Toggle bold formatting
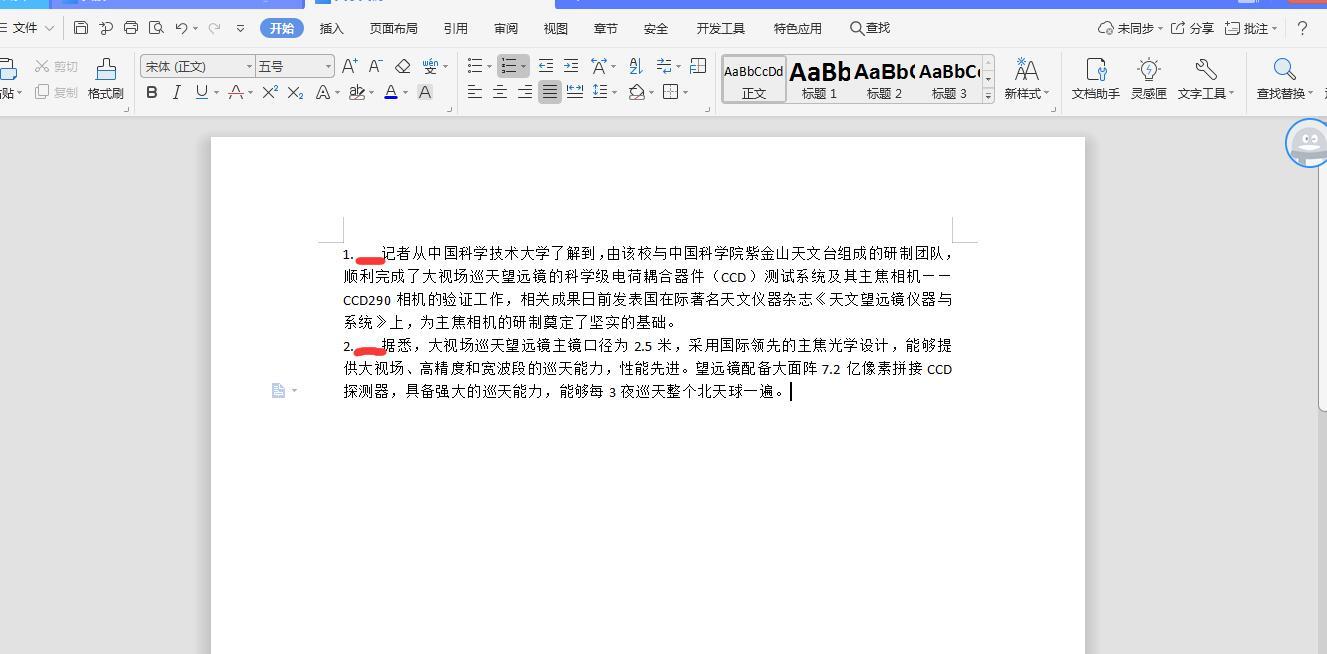 pyautogui.click(x=152, y=92)
